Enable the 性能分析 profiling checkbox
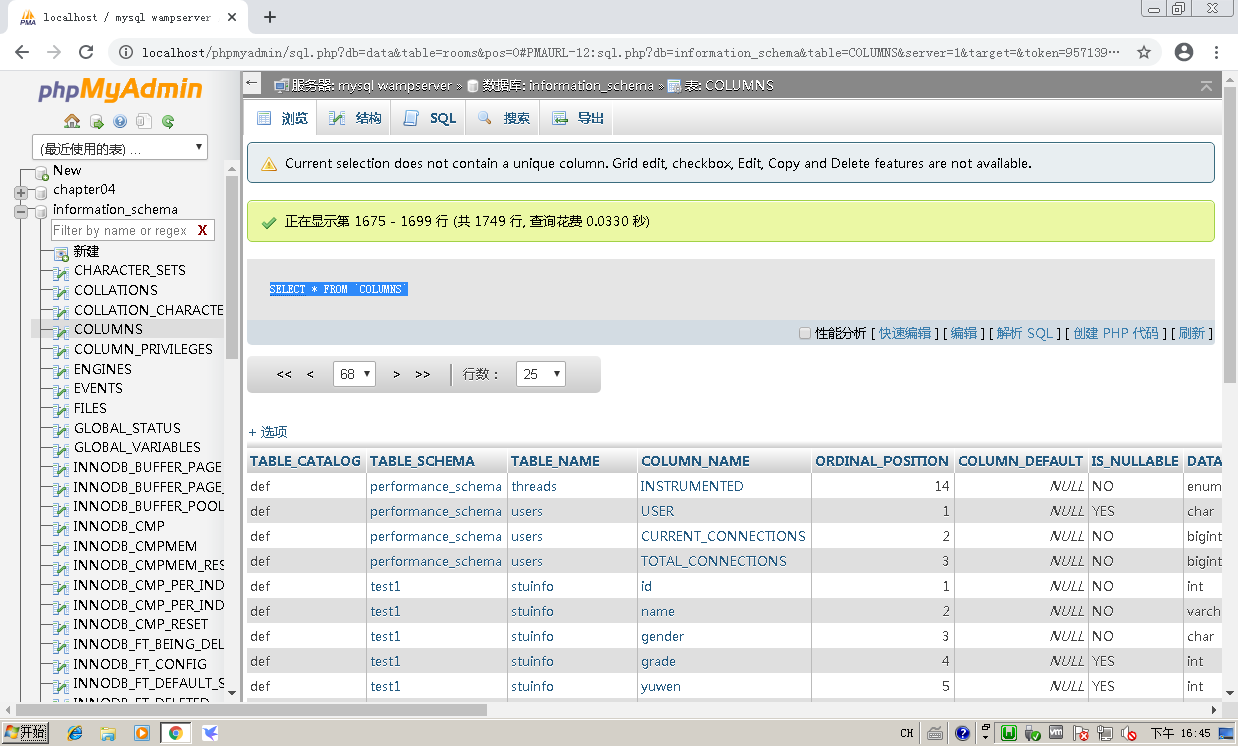The image size is (1238, 746). (805, 333)
